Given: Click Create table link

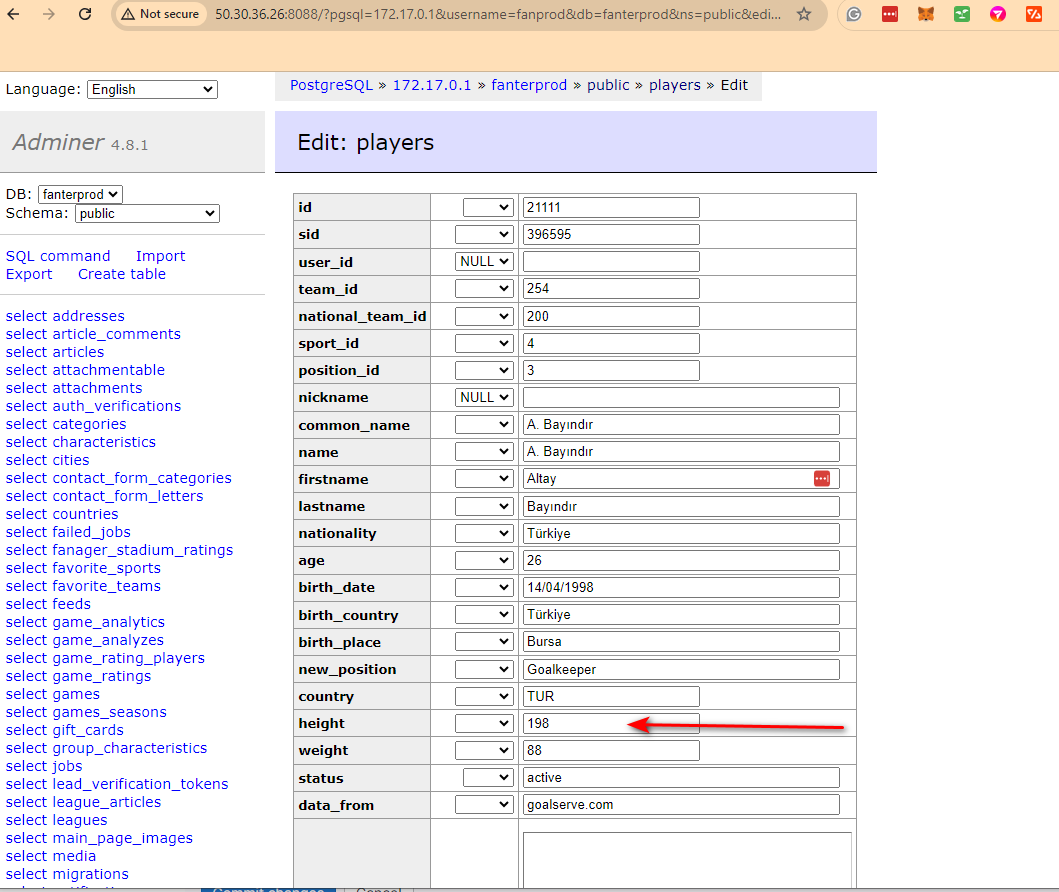Looking at the screenshot, I should coord(122,274).
